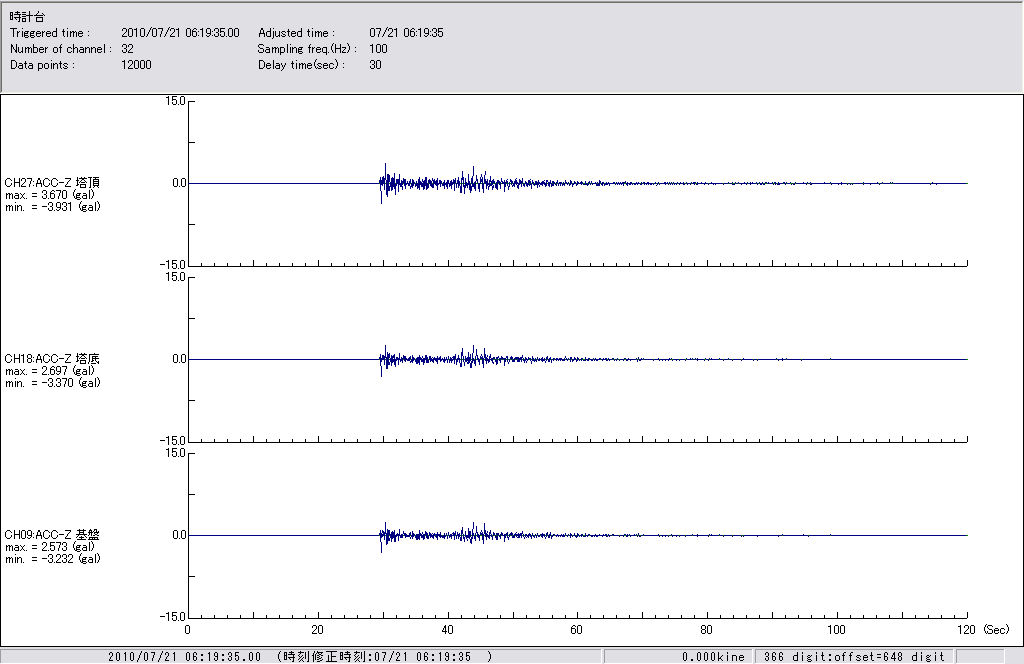This screenshot has width=1024, height=664.
Task: Select the CH09:ACC-Z 基盤 channel label
Action: tap(52, 535)
